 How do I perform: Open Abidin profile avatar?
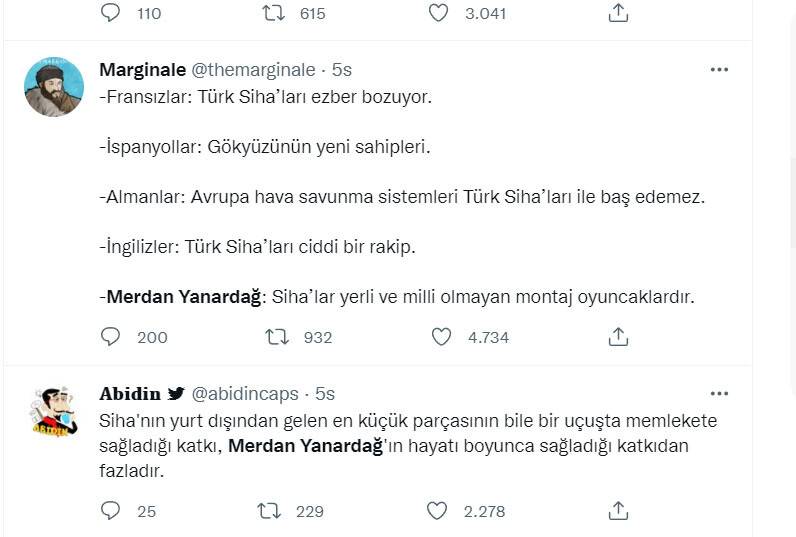[x=54, y=410]
